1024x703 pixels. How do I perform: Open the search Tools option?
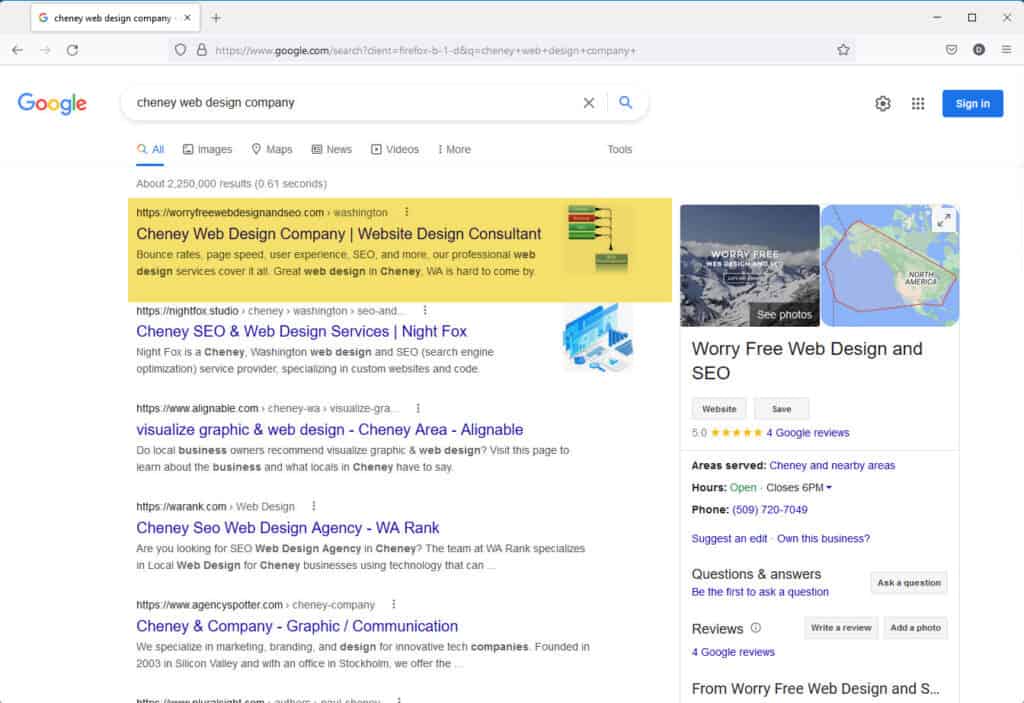[620, 150]
